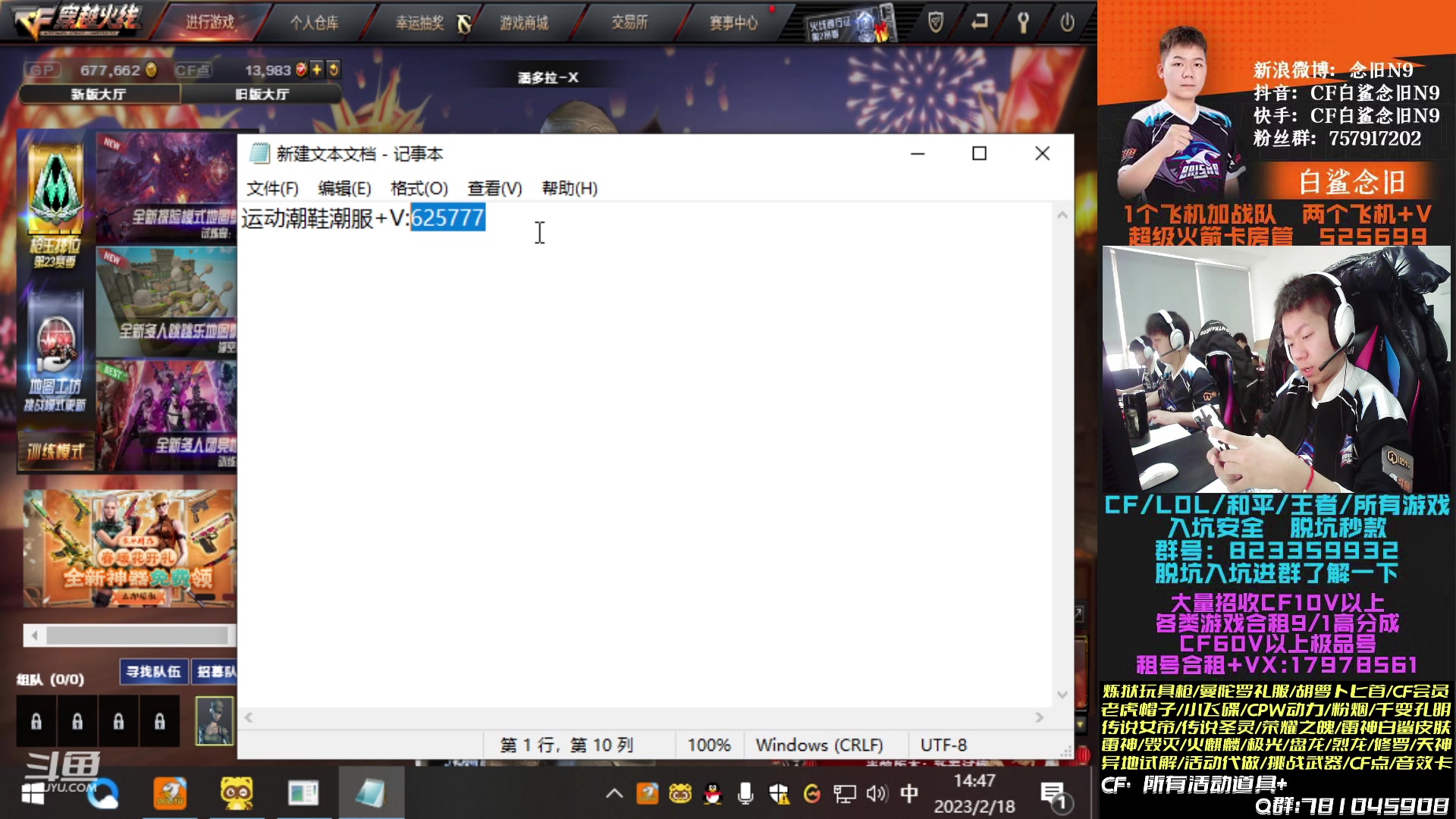1456x819 pixels.
Task: Open the shield security icon in the title bar
Action: click(934, 23)
